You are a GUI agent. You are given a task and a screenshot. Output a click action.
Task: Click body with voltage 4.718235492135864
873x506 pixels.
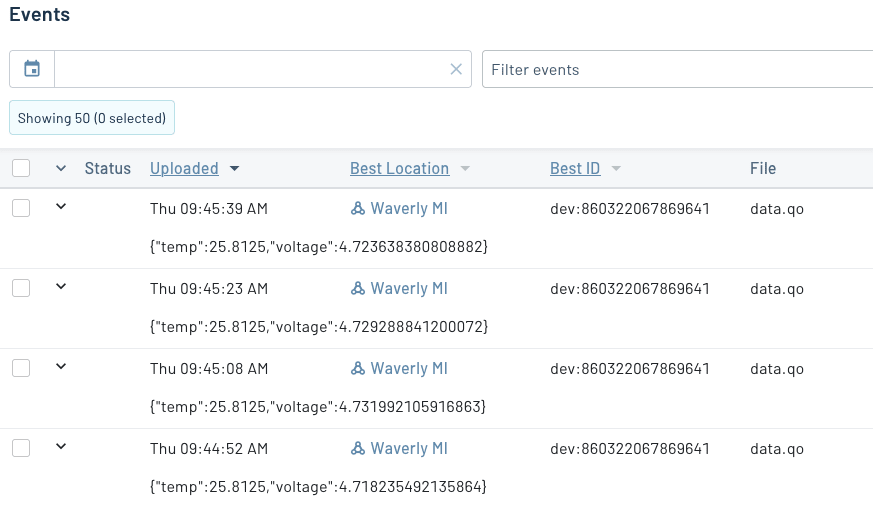point(318,487)
